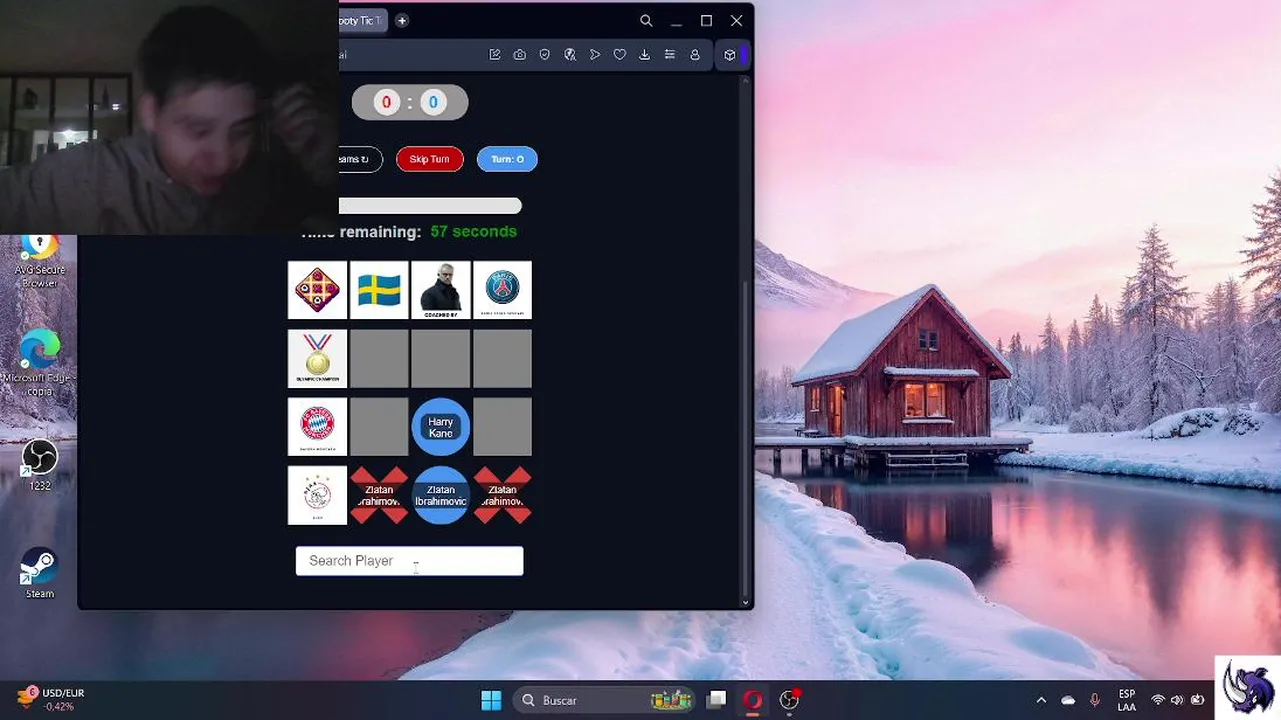Click the volume speaker tray icon
The height and width of the screenshot is (720, 1281).
[1177, 700]
